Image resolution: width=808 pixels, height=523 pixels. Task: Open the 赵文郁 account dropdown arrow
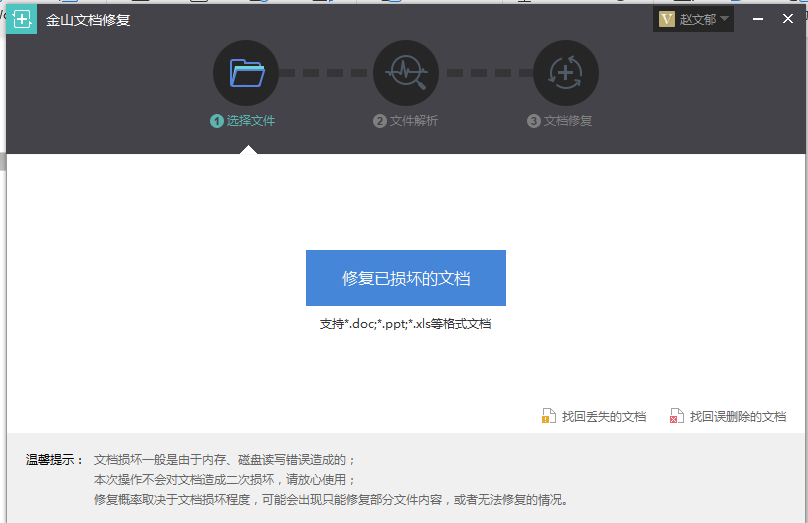[725, 19]
